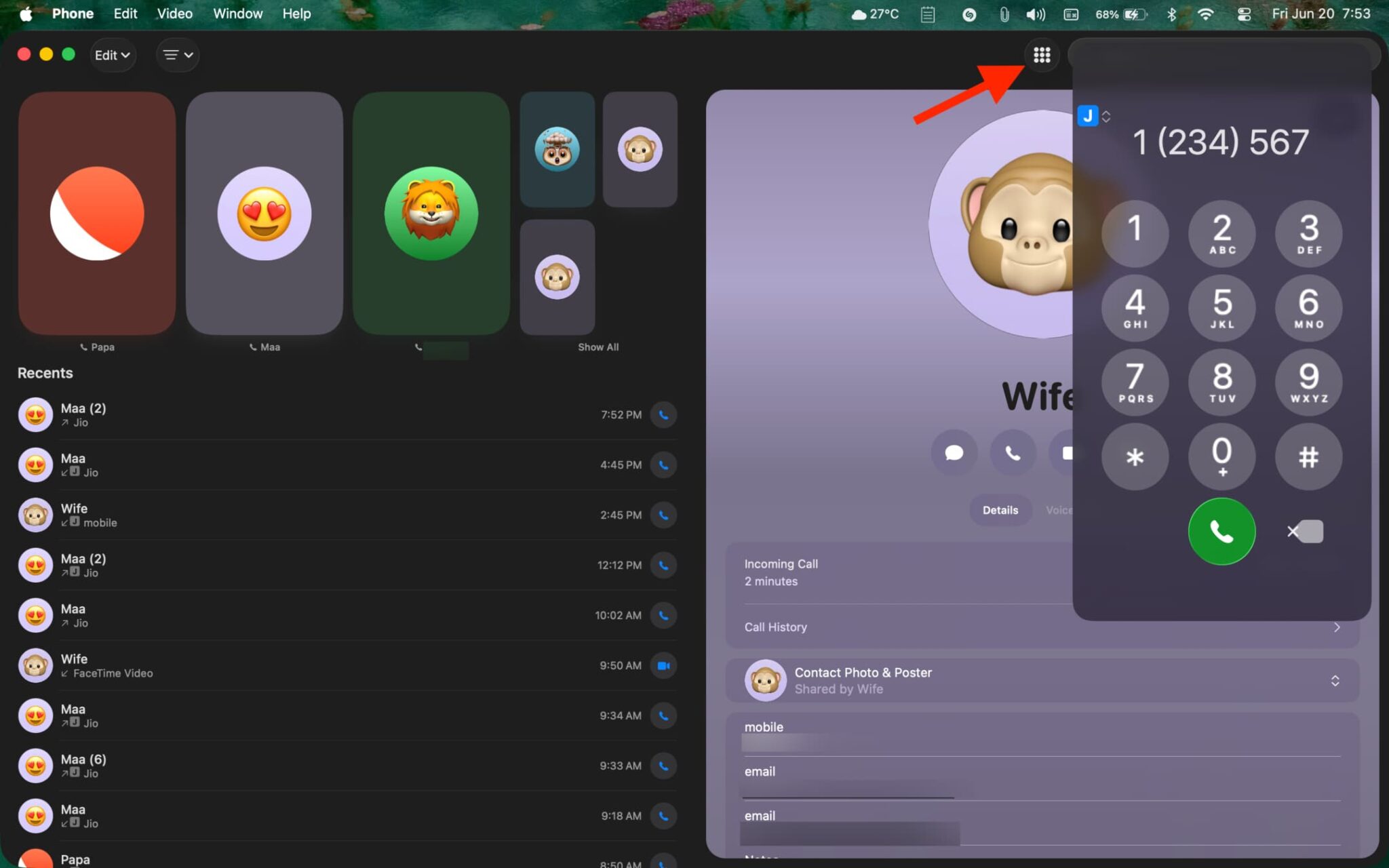
Task: Open the dial pad grid icon
Action: click(1042, 55)
